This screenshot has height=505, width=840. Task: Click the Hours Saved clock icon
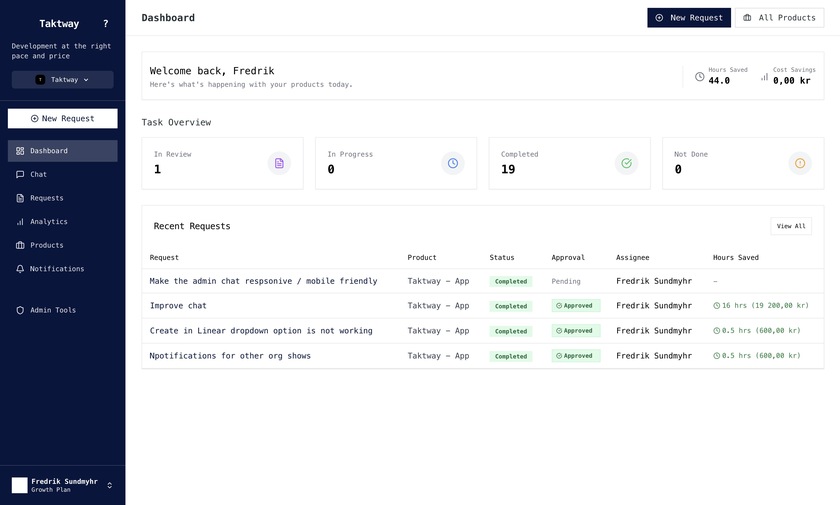(699, 76)
